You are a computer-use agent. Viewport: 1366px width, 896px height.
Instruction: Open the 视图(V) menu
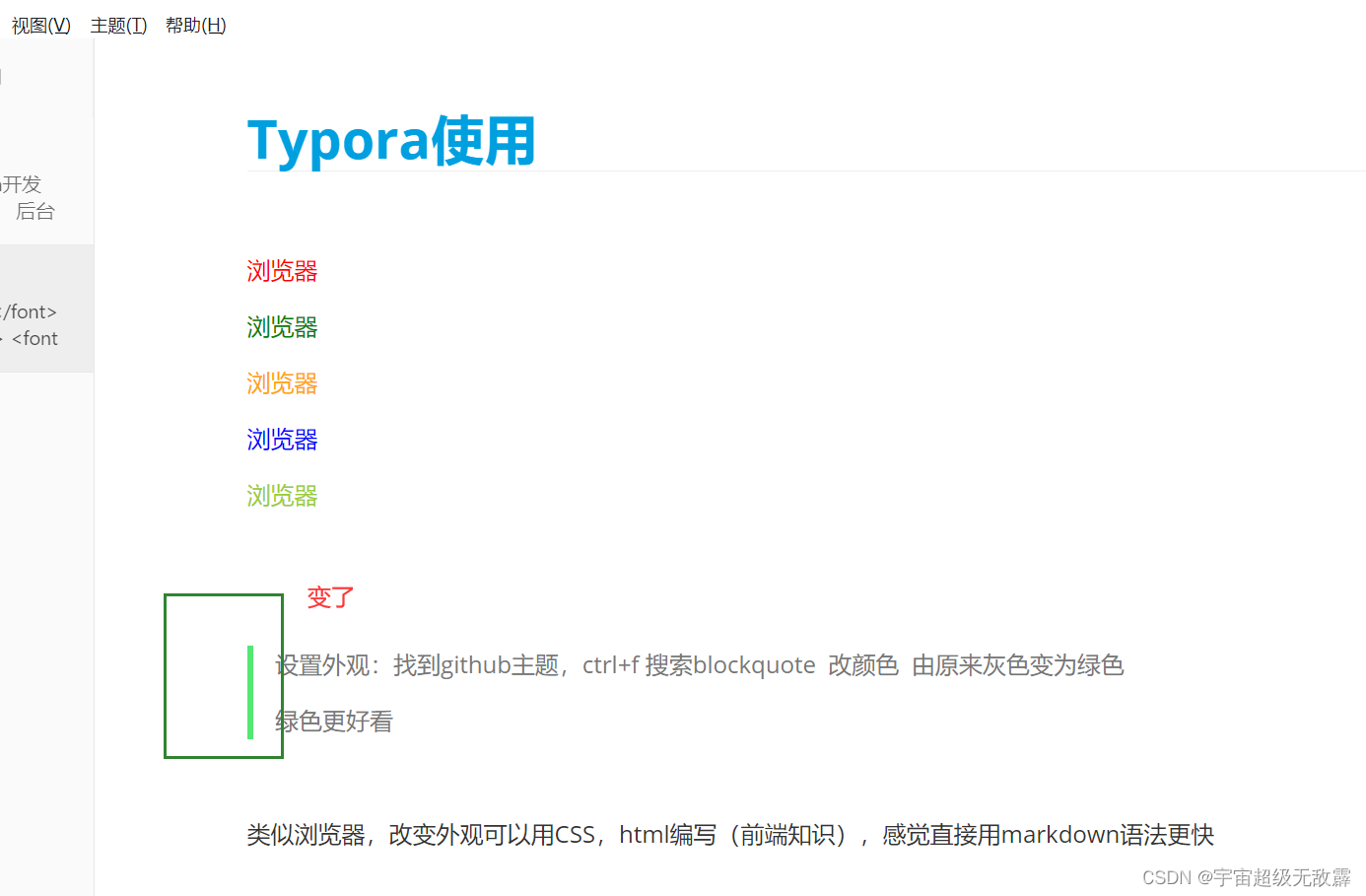tap(40, 26)
